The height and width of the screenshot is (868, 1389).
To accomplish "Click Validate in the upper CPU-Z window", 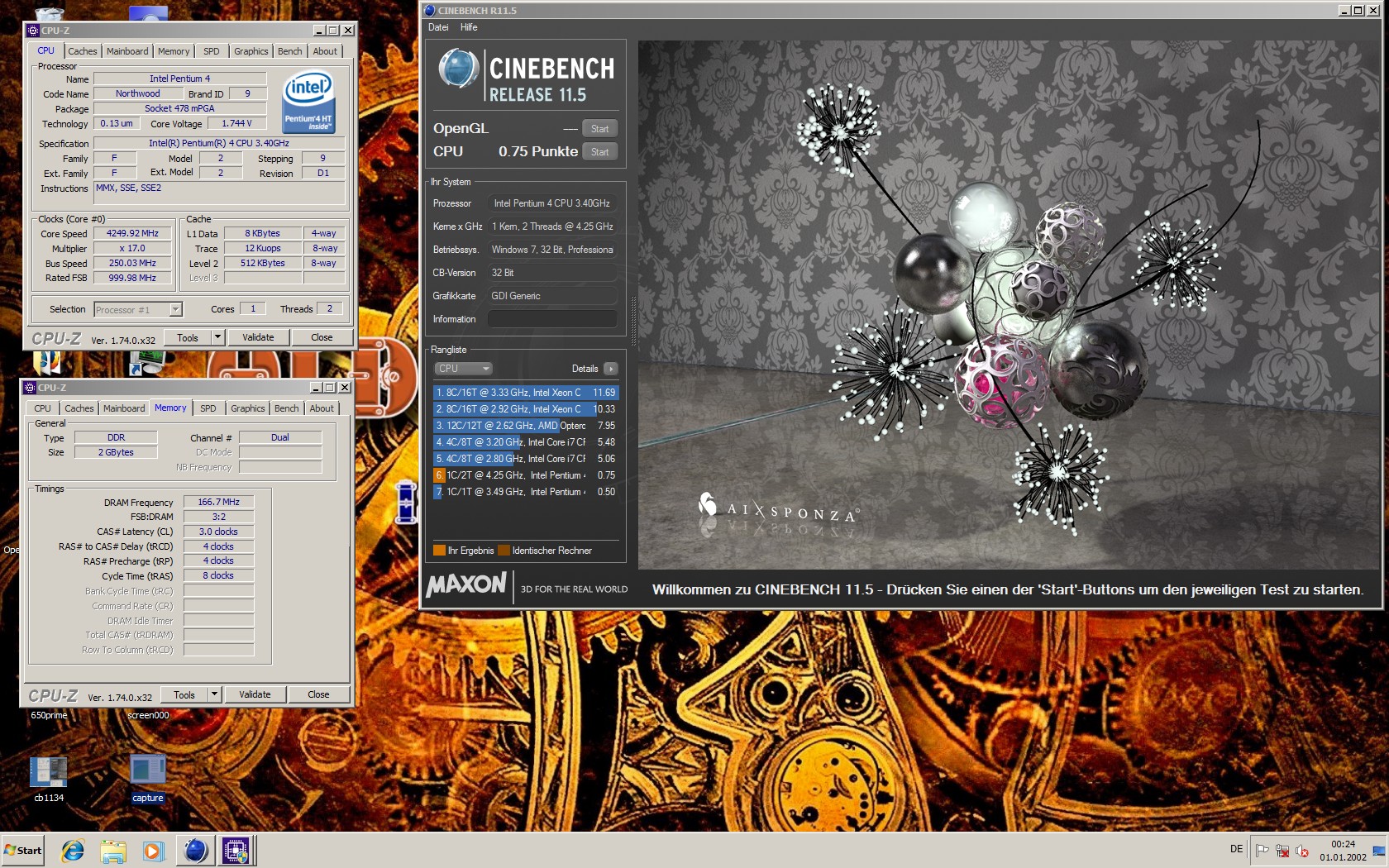I will point(258,337).
